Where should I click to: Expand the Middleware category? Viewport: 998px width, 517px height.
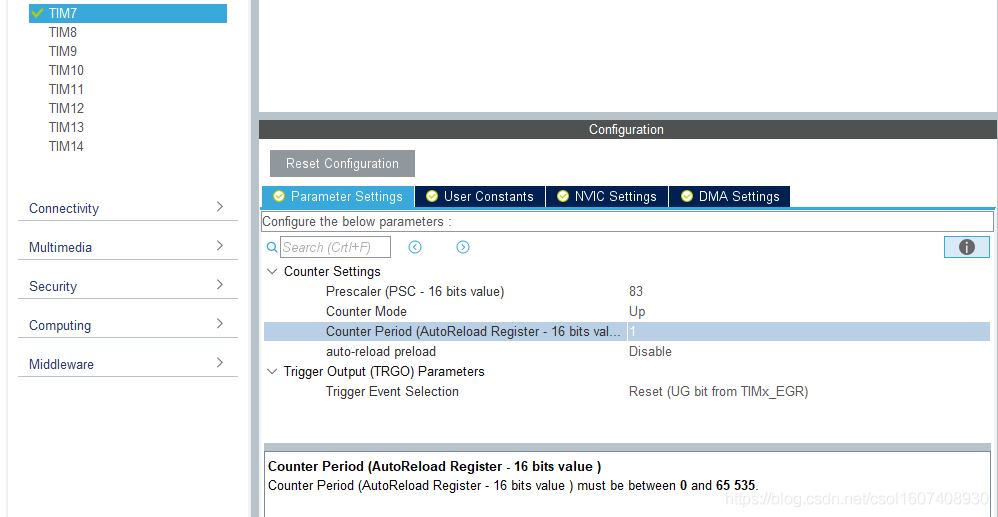tap(127, 364)
